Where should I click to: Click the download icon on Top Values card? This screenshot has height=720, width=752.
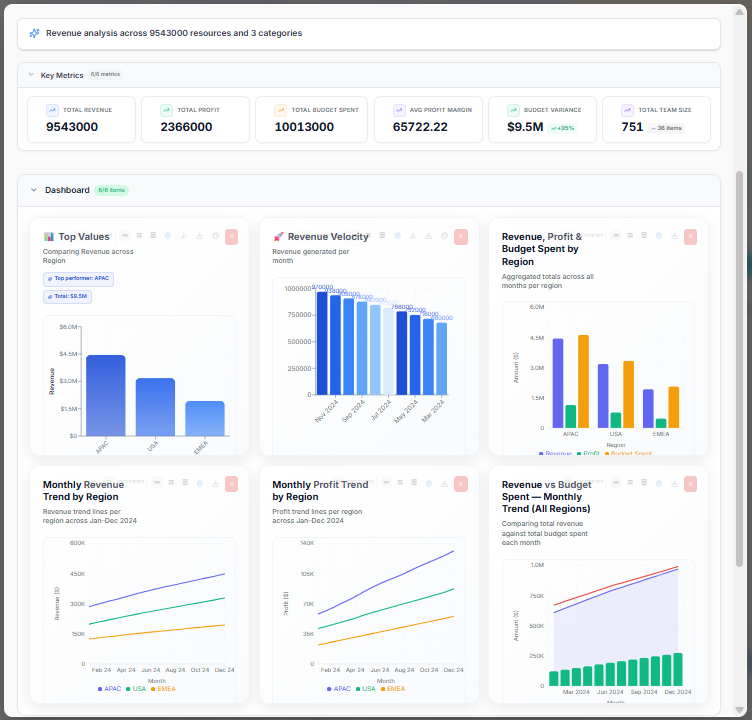tap(200, 236)
